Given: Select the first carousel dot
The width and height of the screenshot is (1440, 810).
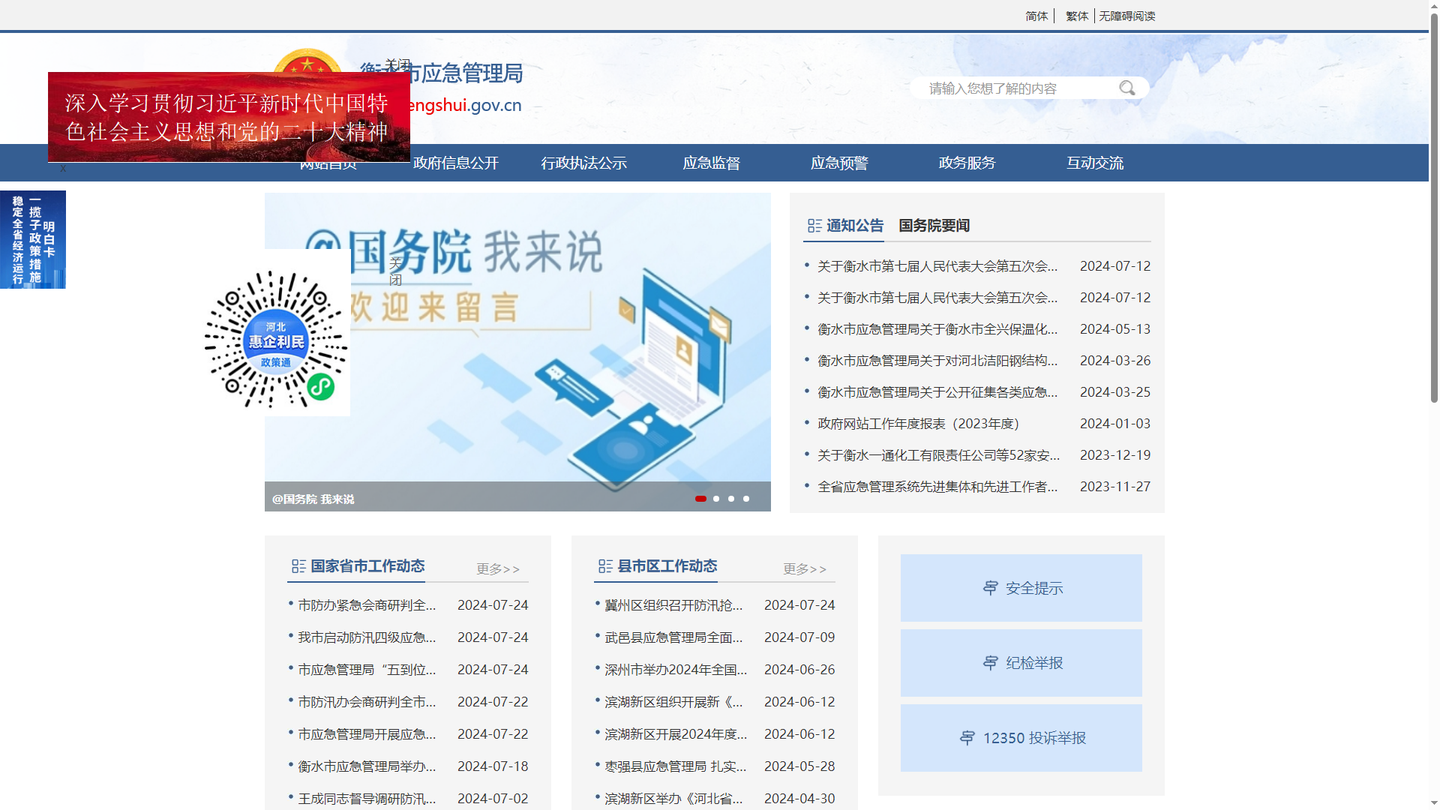Looking at the screenshot, I should tap(701, 498).
